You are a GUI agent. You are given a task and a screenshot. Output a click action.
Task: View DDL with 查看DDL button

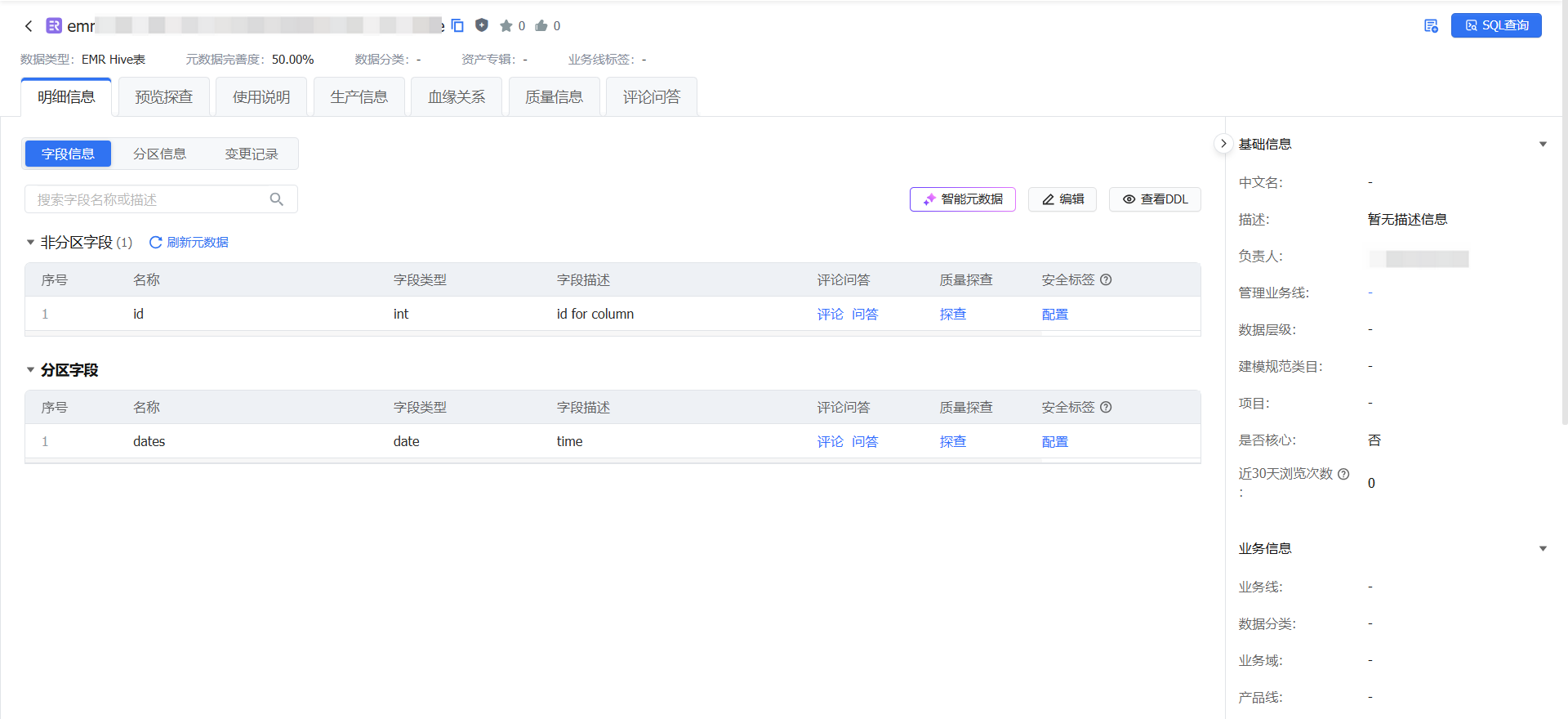(1155, 199)
